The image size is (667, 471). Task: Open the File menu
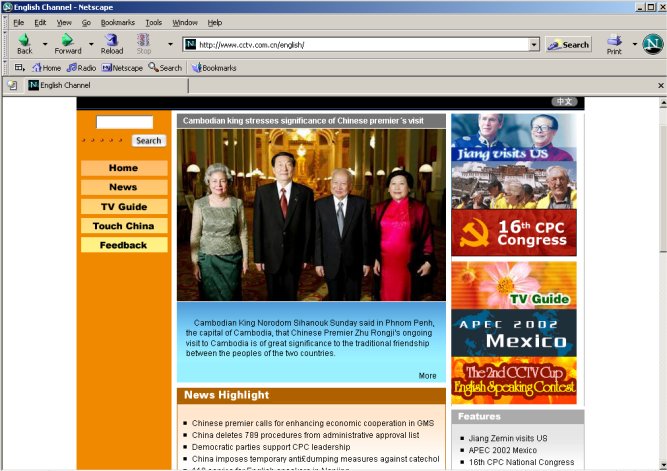18,23
